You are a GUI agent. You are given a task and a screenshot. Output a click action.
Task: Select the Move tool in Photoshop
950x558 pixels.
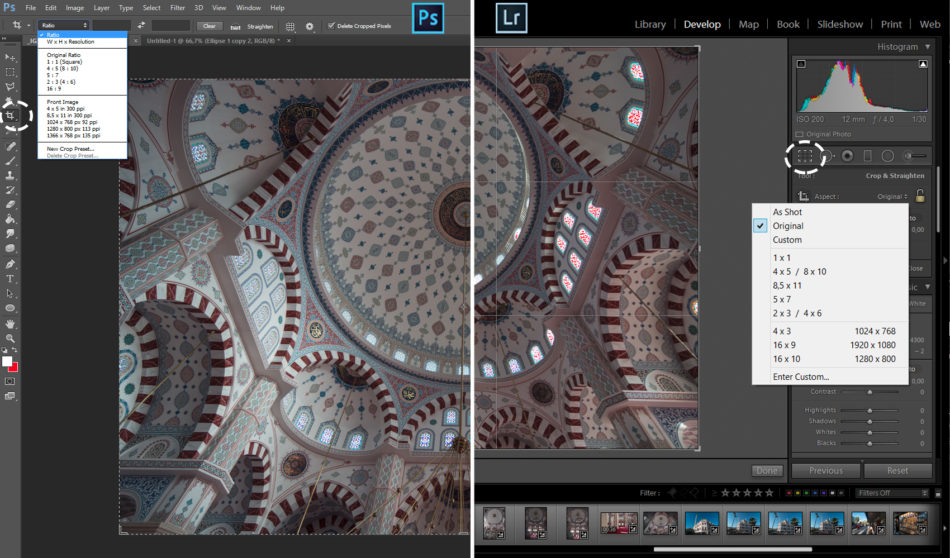[x=11, y=58]
